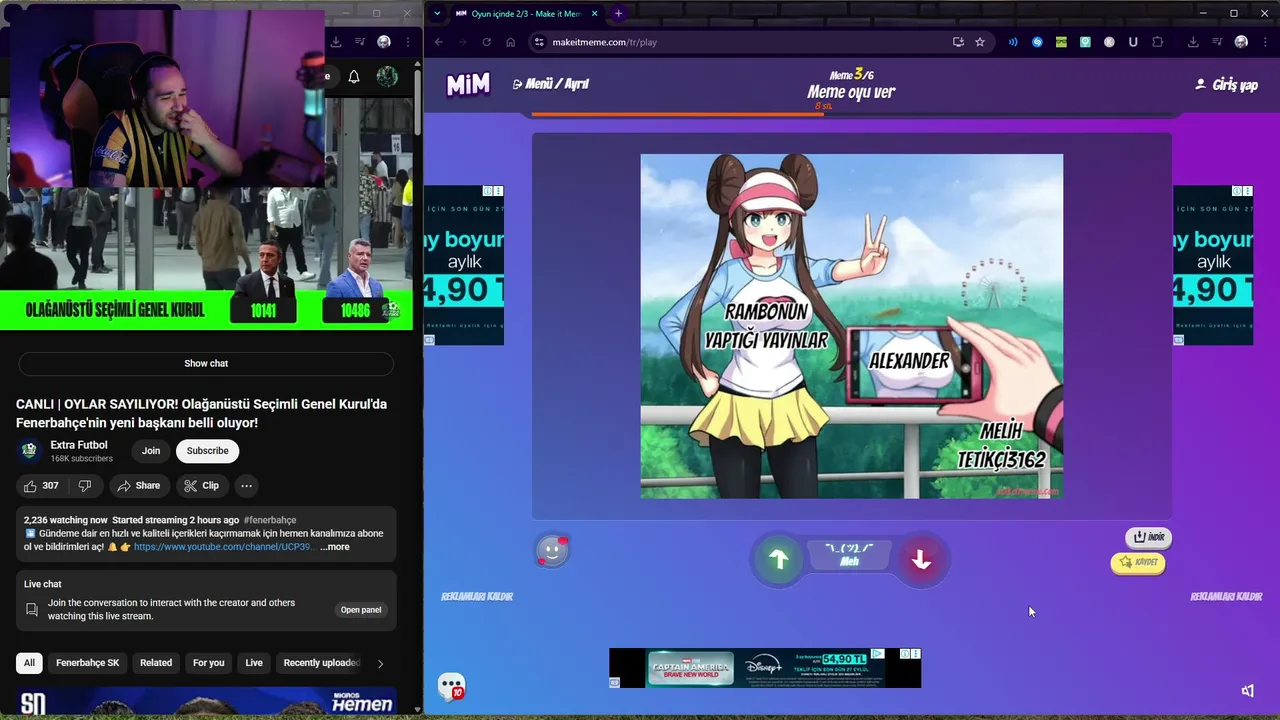
Task: Click left REKLAMLARI KALDIR link
Action: coord(477,597)
